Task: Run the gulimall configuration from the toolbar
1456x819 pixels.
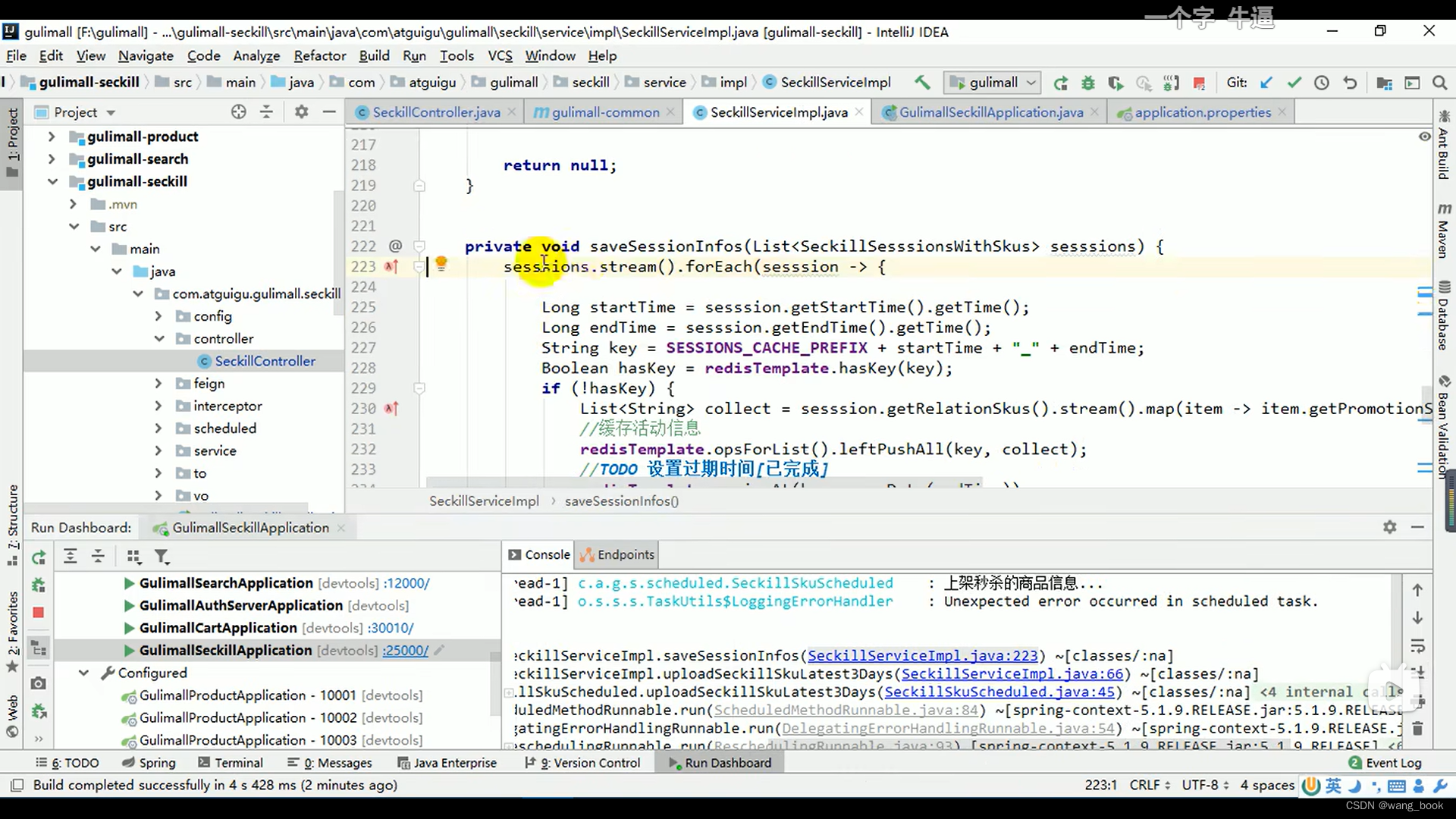Action: pyautogui.click(x=1060, y=83)
